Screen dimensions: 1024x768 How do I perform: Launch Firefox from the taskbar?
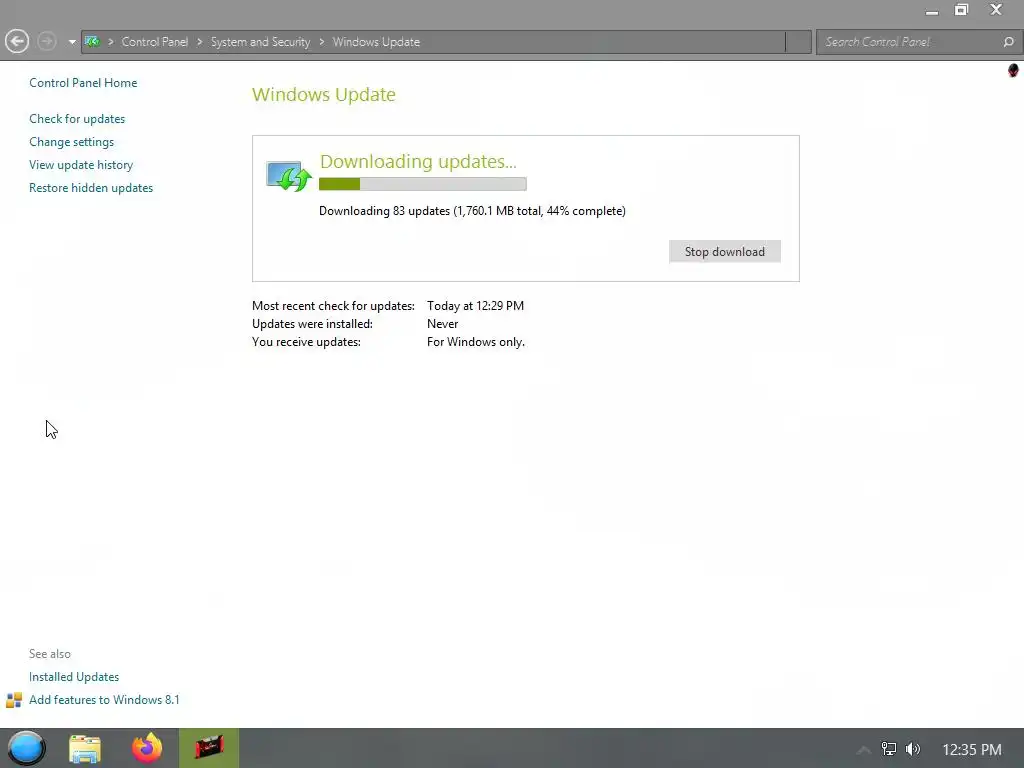pos(147,748)
